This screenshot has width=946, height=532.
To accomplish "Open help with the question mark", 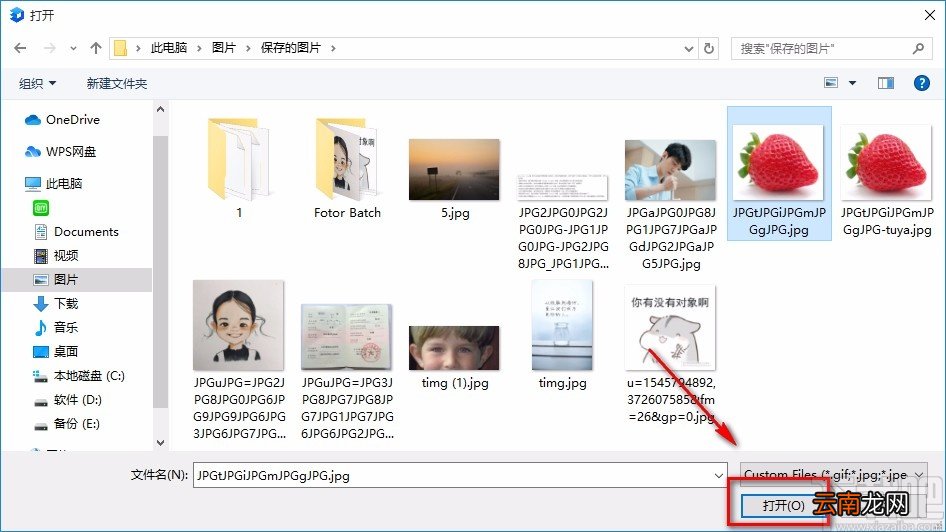I will click(x=921, y=83).
